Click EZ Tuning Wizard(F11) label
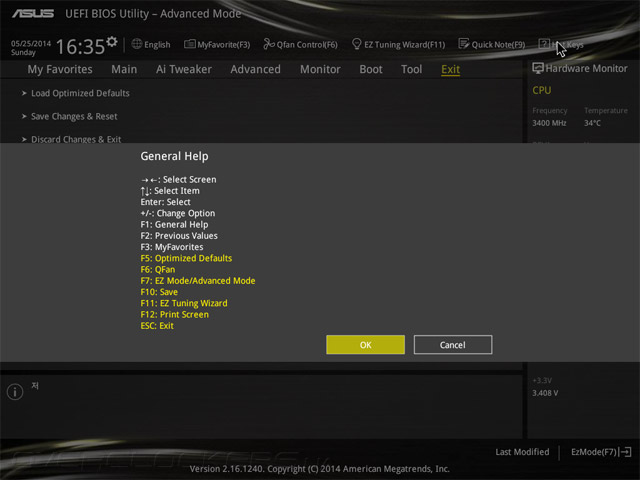The height and width of the screenshot is (480, 640). pyautogui.click(x=404, y=44)
